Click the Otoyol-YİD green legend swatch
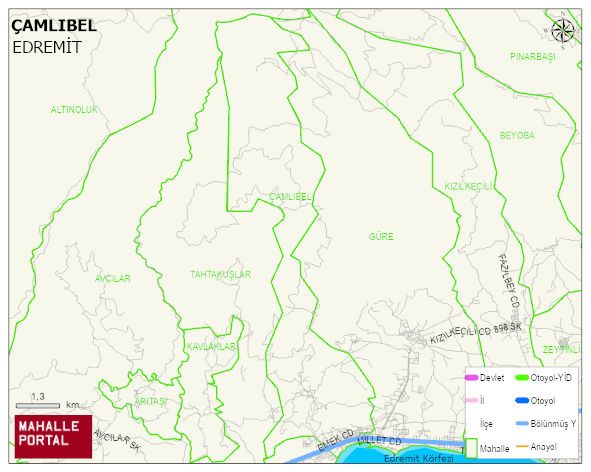 pos(522,377)
